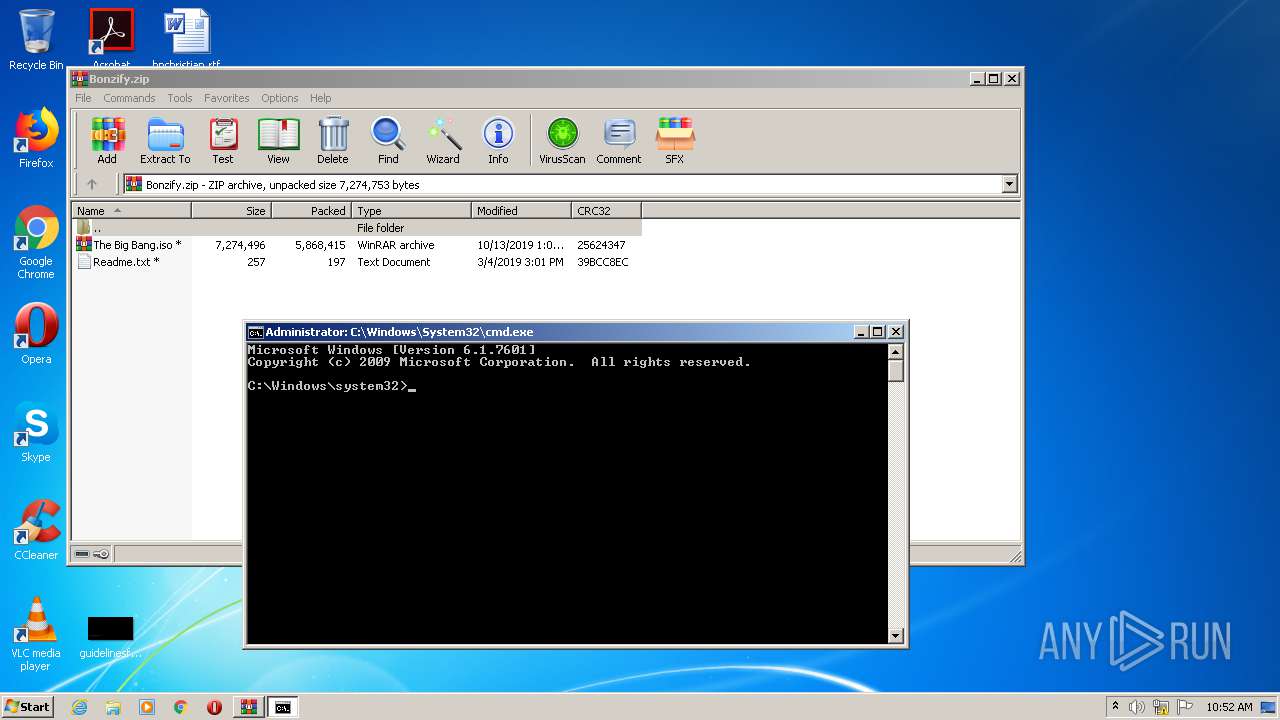The image size is (1280, 720).
Task: Select the guidelines desktop file icon
Action: point(110,637)
